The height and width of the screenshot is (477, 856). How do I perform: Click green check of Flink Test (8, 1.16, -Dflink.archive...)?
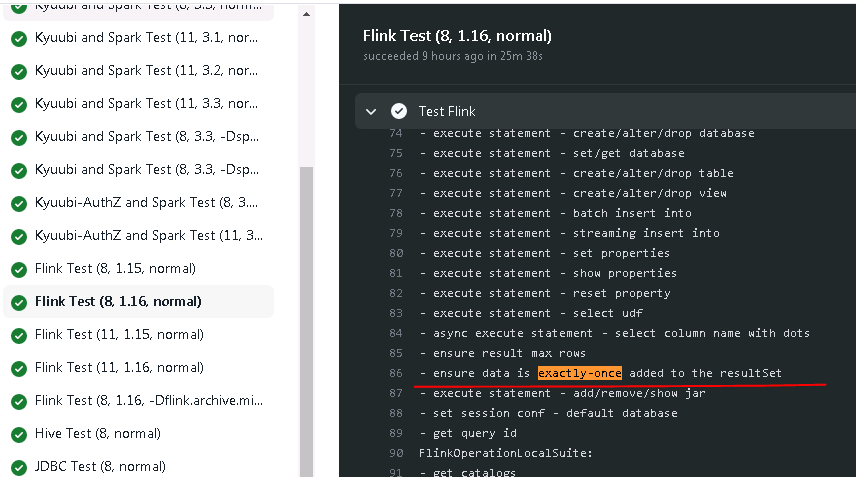19,402
